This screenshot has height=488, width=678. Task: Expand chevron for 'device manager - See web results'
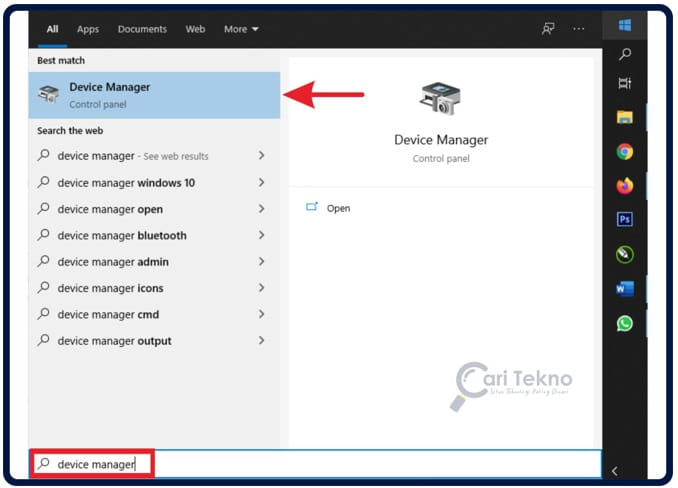tap(261, 155)
